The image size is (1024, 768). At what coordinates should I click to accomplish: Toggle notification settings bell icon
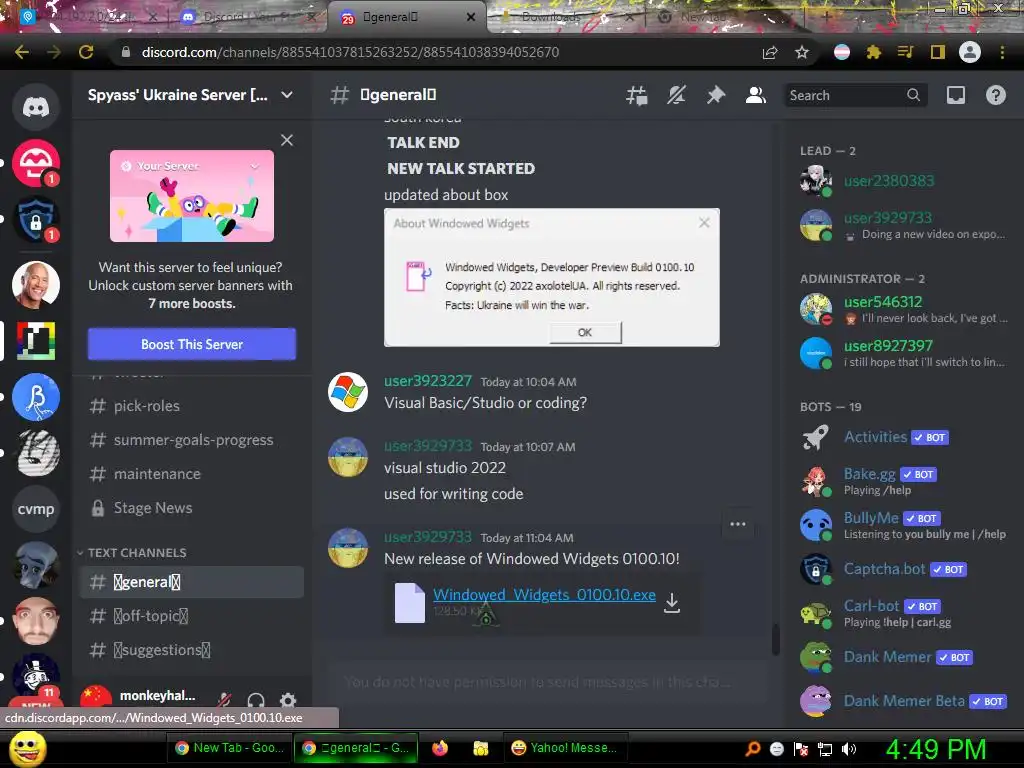[676, 95]
